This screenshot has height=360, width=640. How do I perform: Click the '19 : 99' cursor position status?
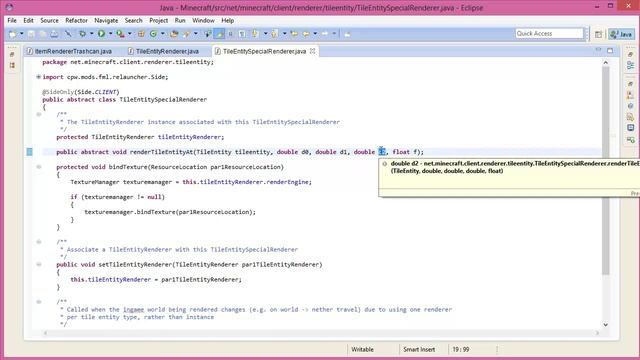click(x=460, y=349)
